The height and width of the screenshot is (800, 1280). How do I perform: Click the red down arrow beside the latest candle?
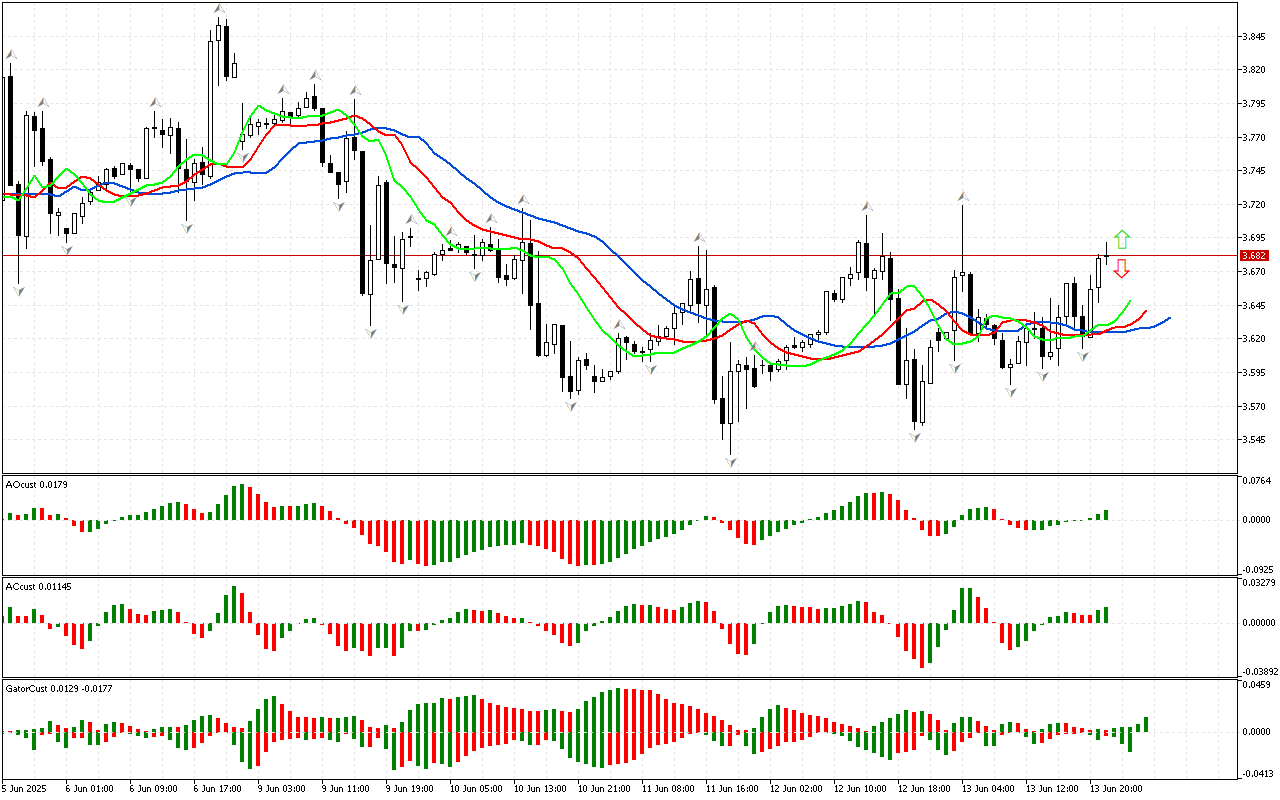point(1122,268)
